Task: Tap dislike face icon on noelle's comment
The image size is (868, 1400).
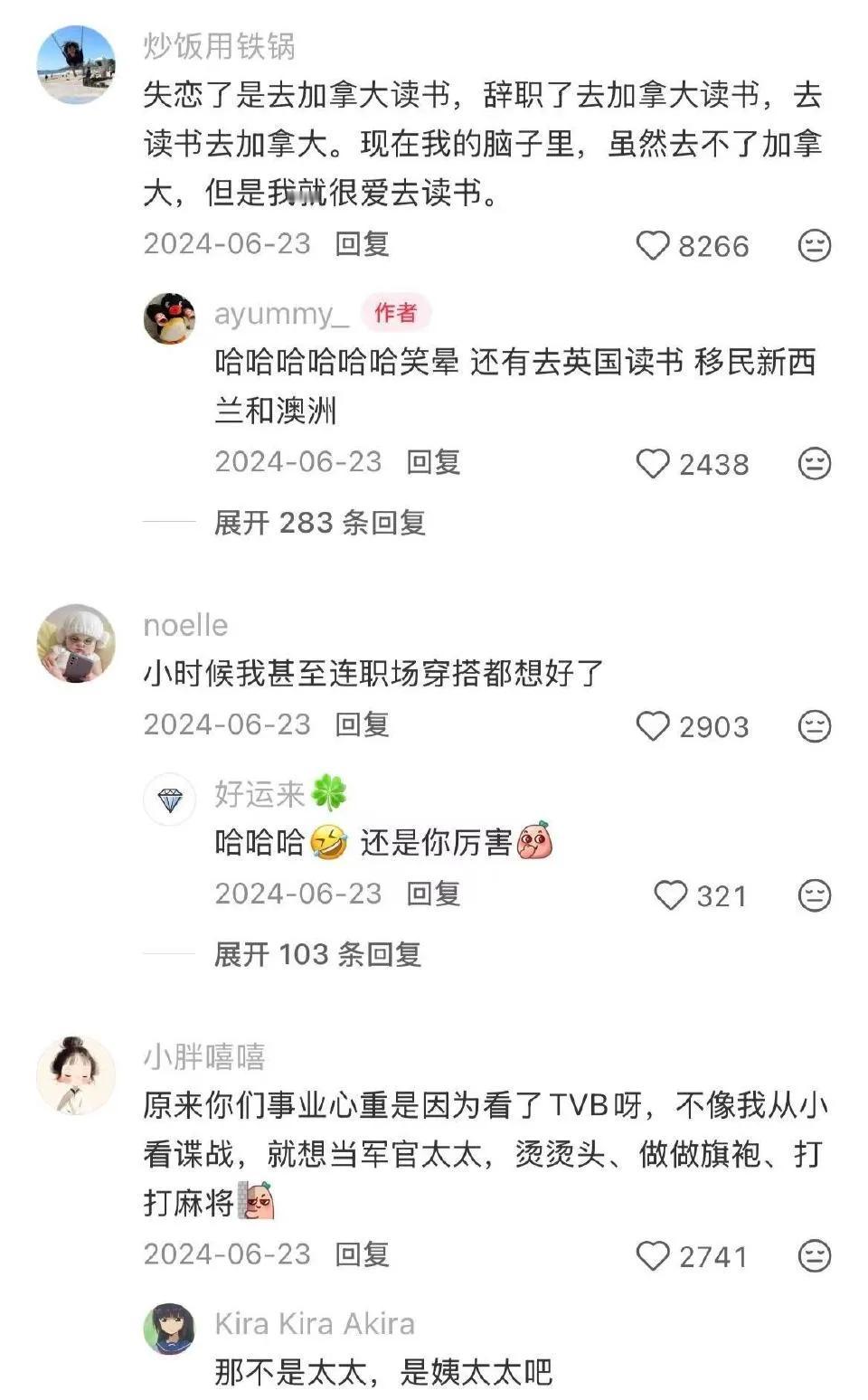Action: click(x=814, y=725)
